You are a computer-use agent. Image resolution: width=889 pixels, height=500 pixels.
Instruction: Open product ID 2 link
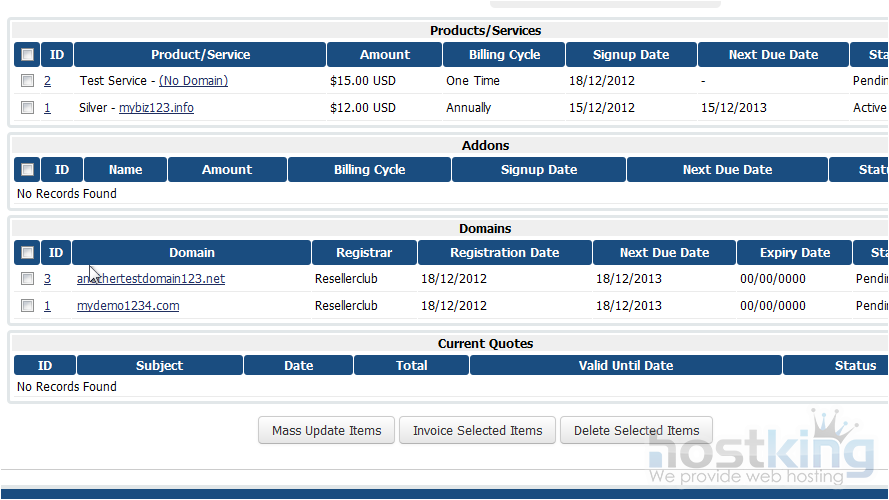[47, 81]
